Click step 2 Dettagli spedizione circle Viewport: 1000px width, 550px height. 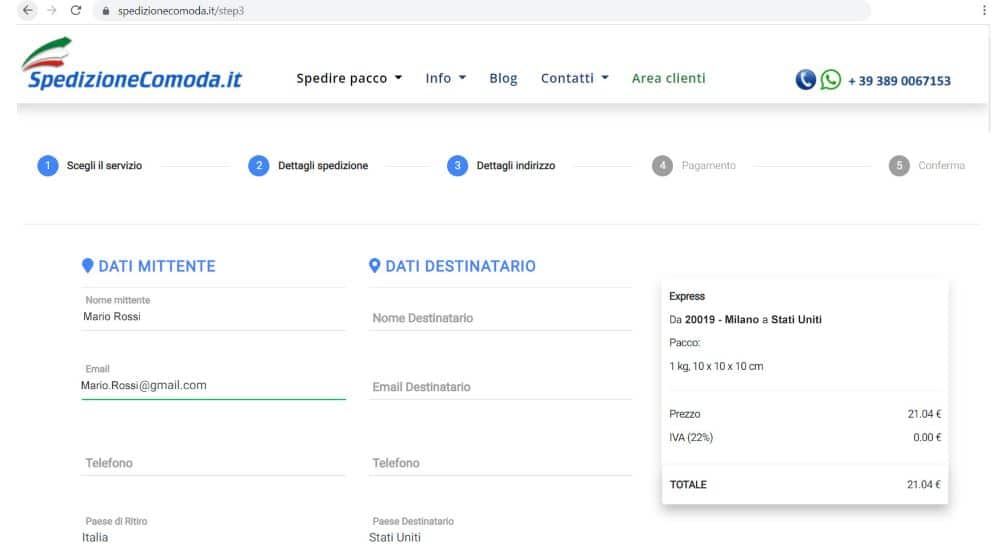[258, 166]
